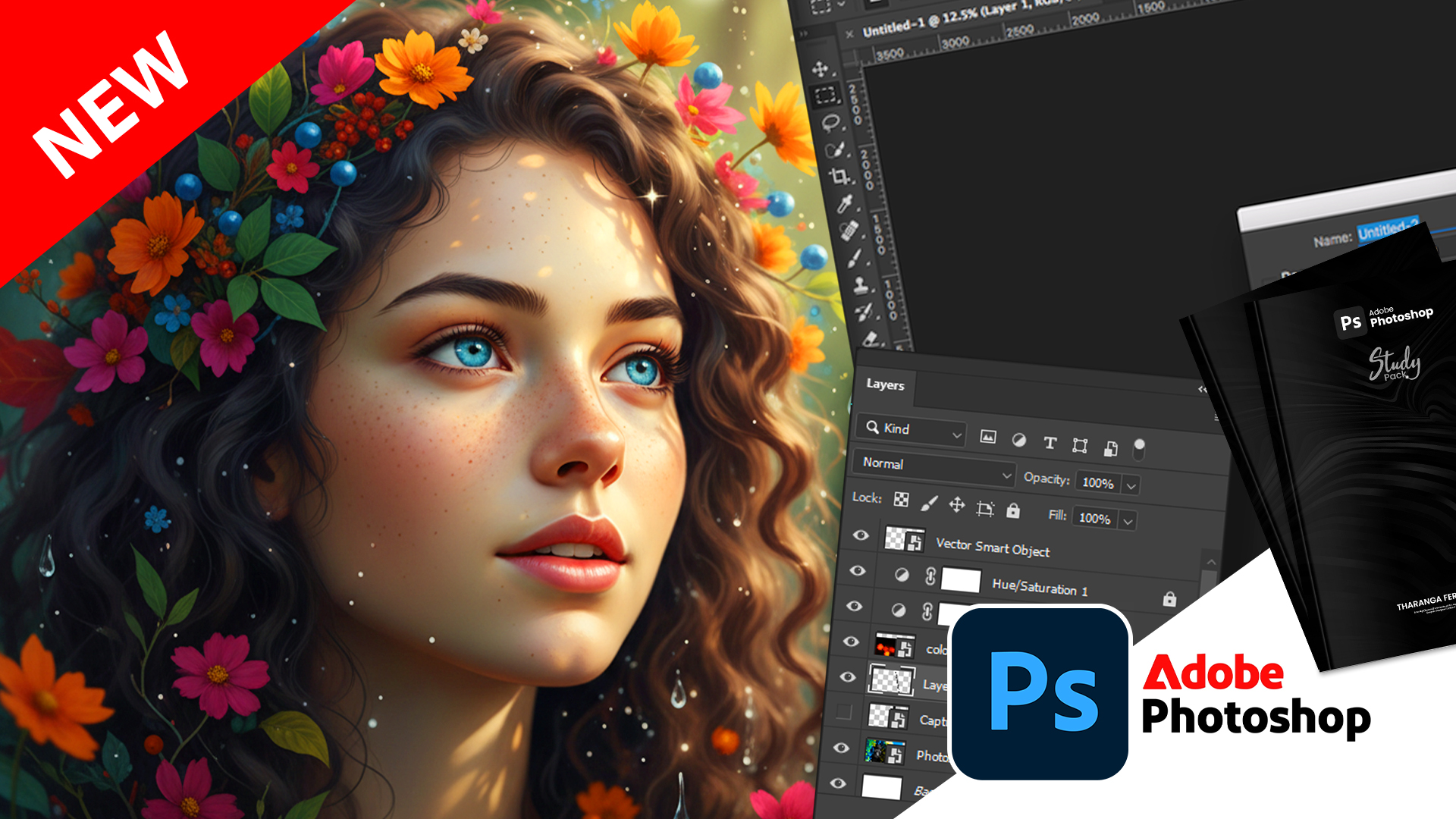Click the lock all padlock icon
1456x819 pixels.
point(1013,511)
